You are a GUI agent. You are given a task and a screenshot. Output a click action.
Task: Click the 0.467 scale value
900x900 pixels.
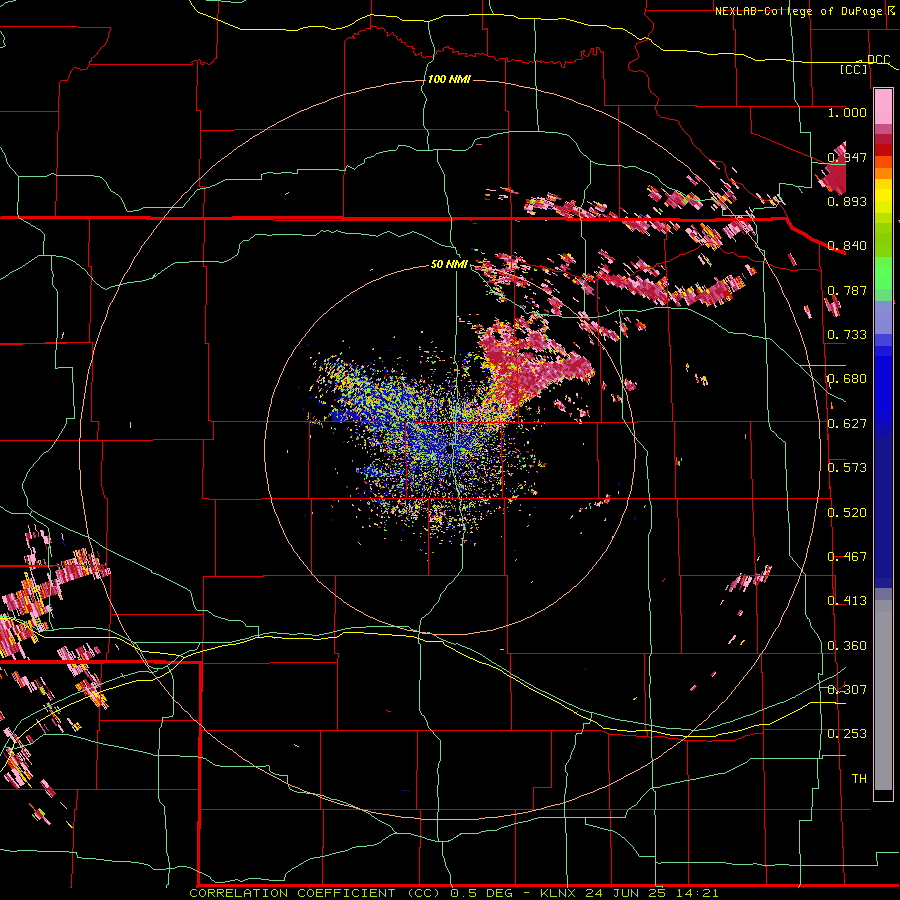[x=847, y=557]
